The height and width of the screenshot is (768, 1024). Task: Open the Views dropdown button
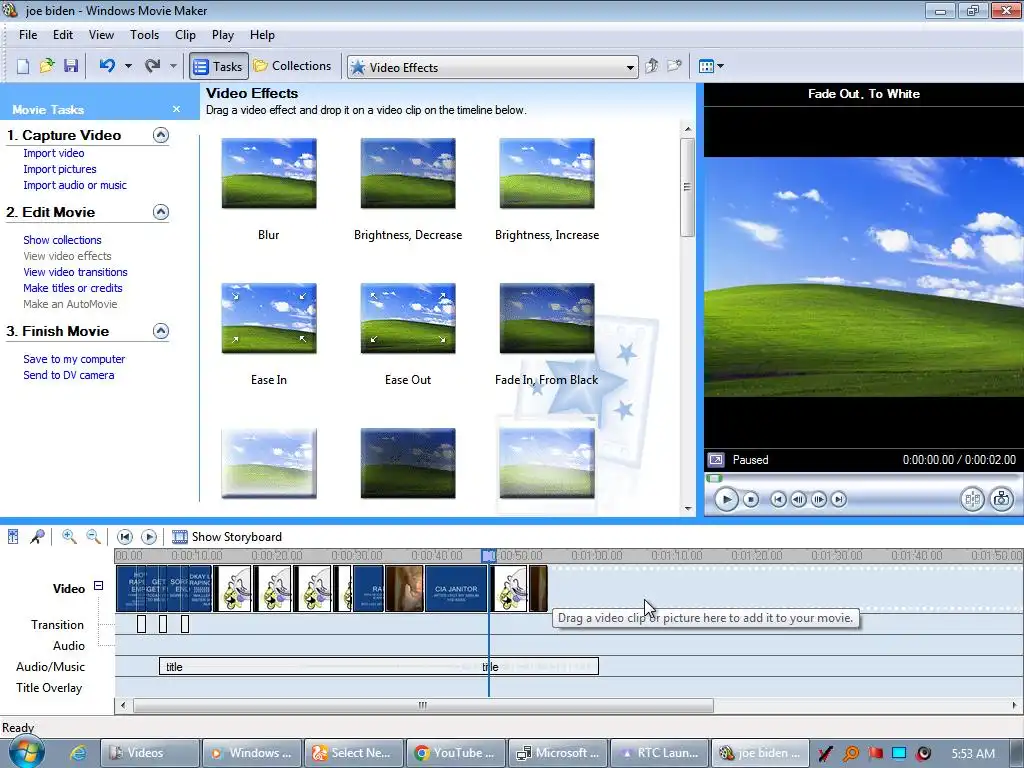coord(711,66)
